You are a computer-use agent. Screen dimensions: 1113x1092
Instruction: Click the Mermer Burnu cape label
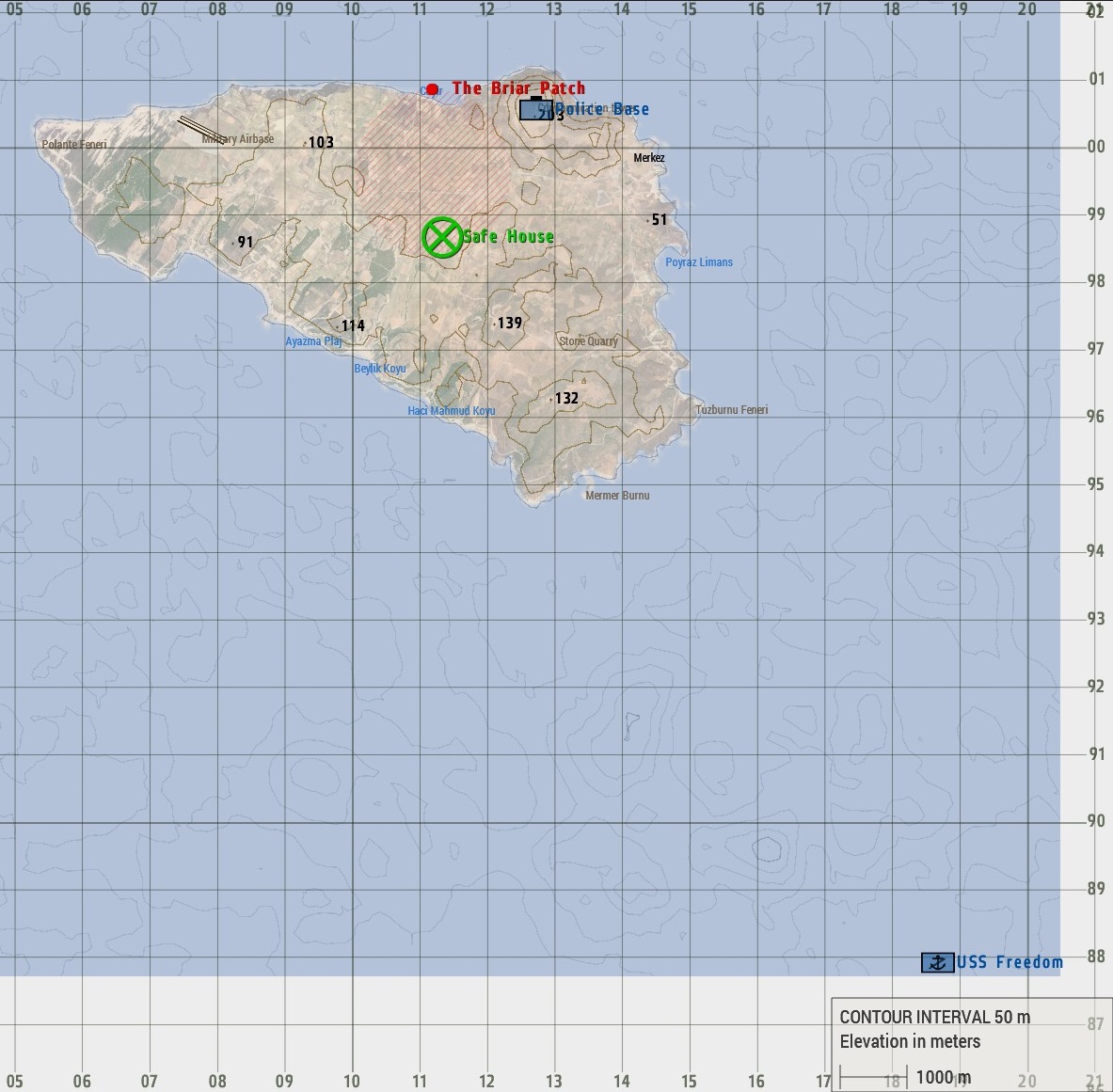(617, 496)
